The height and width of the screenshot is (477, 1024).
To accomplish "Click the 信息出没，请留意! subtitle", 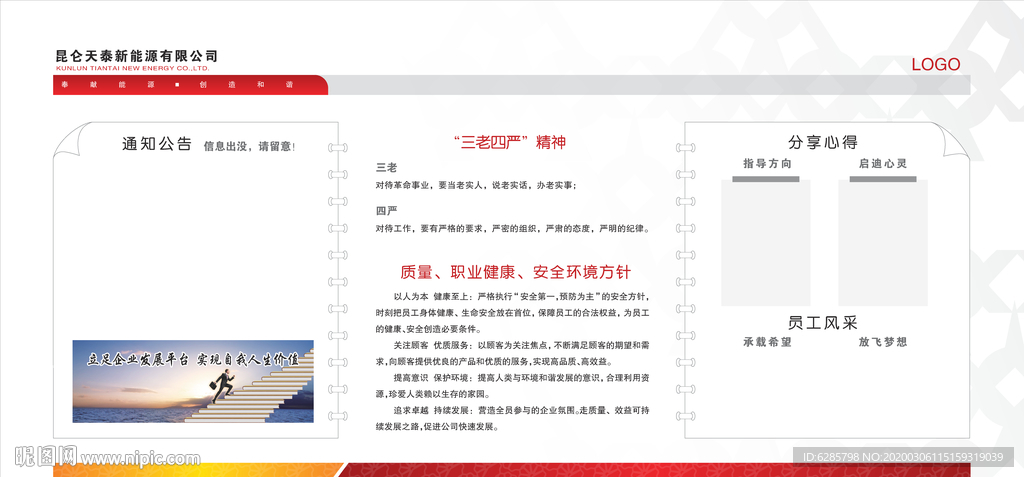I will click(x=249, y=146).
